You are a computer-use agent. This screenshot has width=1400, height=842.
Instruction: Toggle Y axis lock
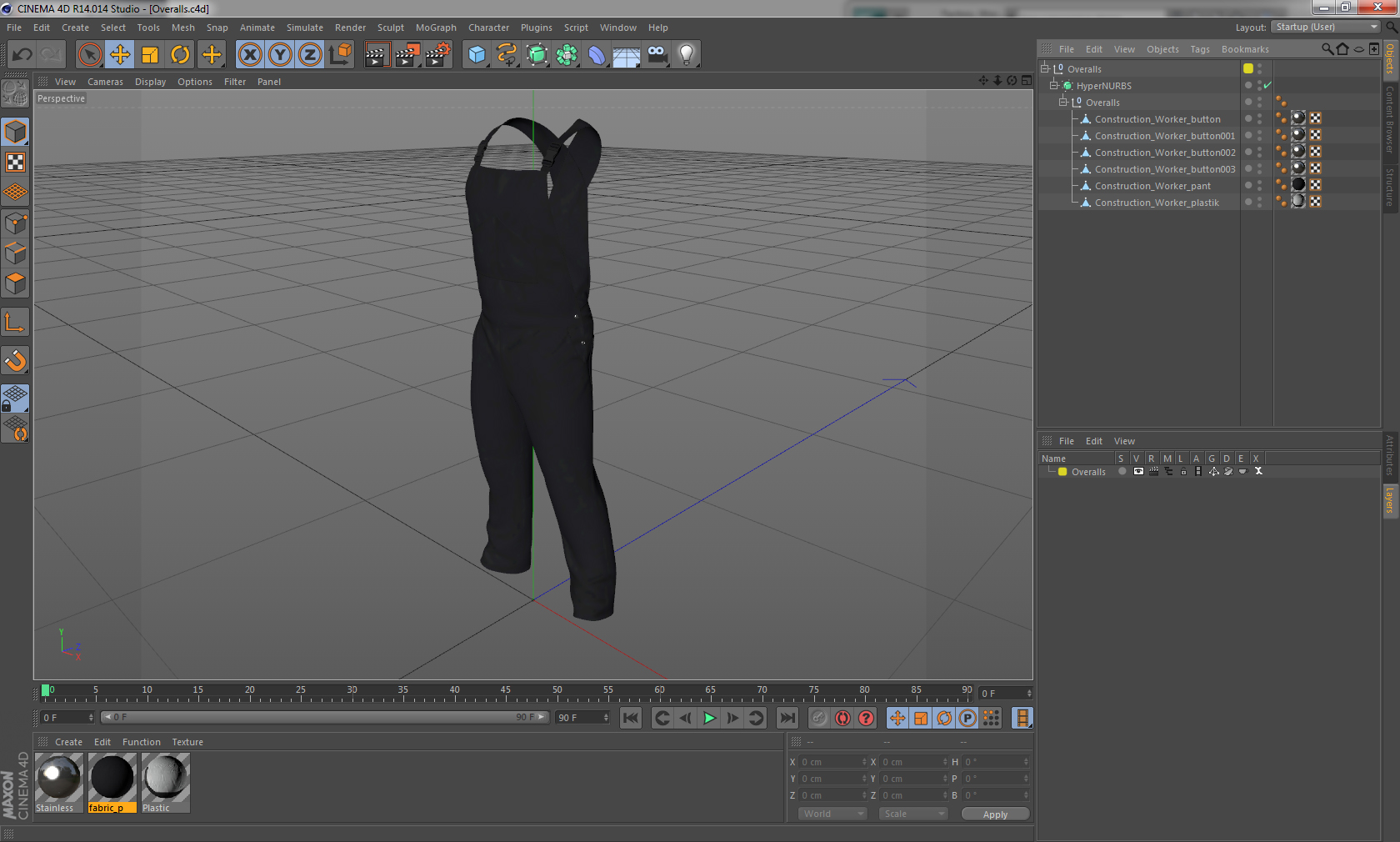pyautogui.click(x=280, y=55)
